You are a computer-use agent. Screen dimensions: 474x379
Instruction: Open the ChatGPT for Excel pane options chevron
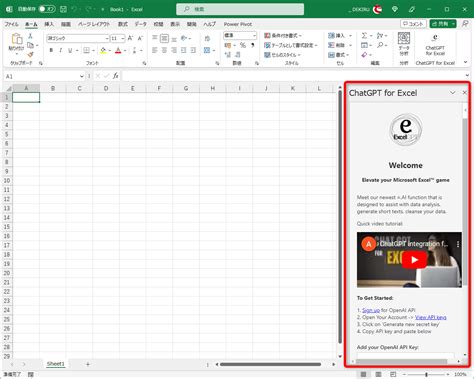coord(452,92)
